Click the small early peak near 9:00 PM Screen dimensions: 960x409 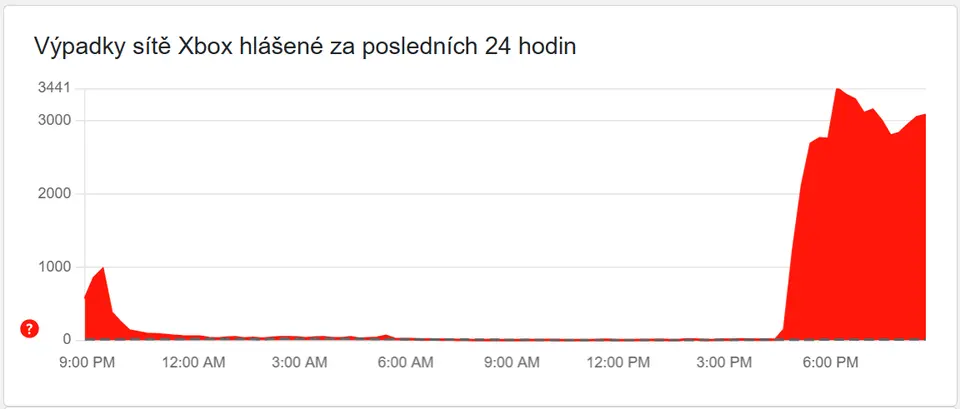[x=103, y=268]
